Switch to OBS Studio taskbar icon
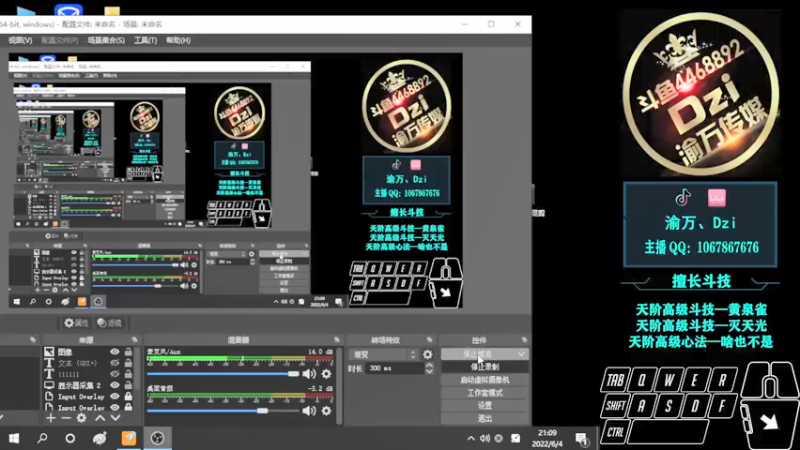The image size is (800, 450). tap(157, 438)
